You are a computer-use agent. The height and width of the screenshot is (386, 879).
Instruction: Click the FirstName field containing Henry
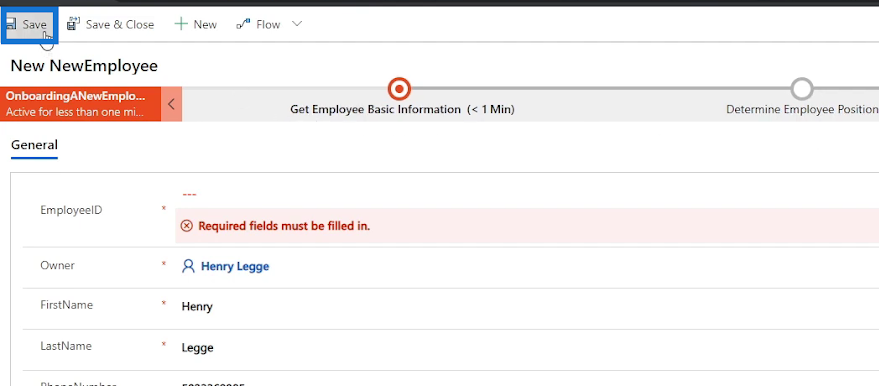pyautogui.click(x=527, y=306)
